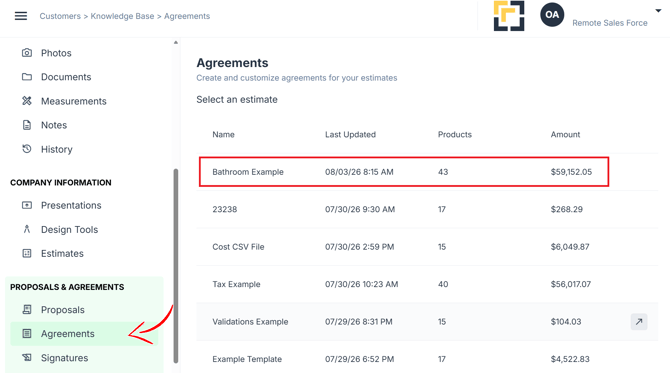Image resolution: width=670 pixels, height=373 pixels.
Task: Select the Tax Example estimate
Action: [427, 284]
